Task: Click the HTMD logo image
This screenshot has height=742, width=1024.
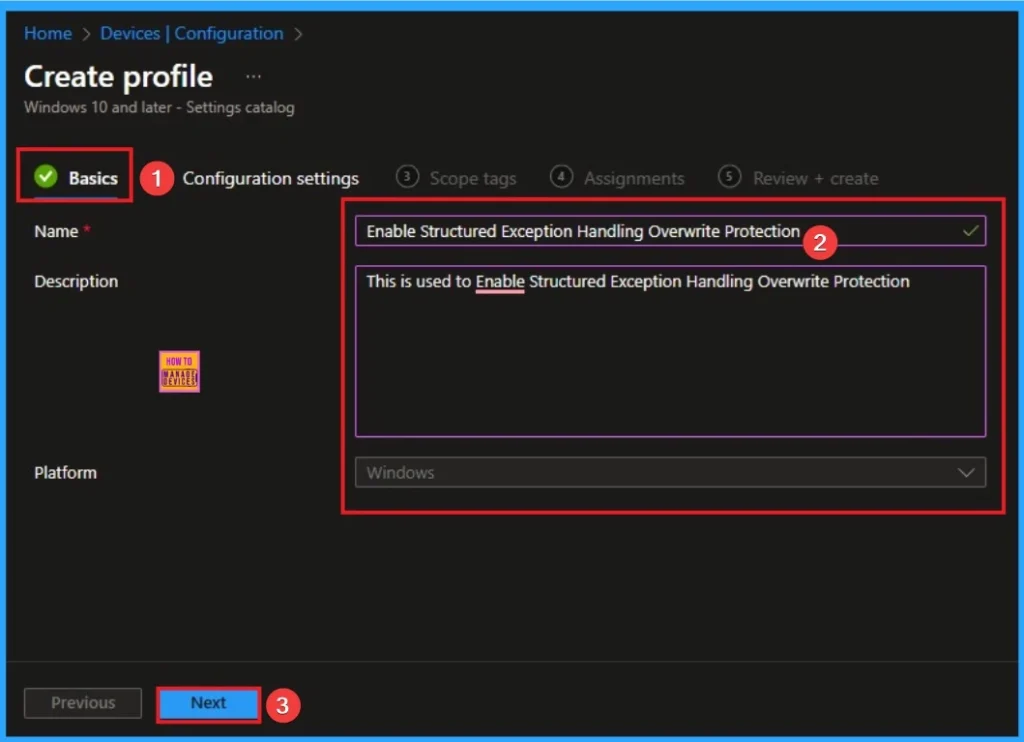Action: pyautogui.click(x=178, y=370)
